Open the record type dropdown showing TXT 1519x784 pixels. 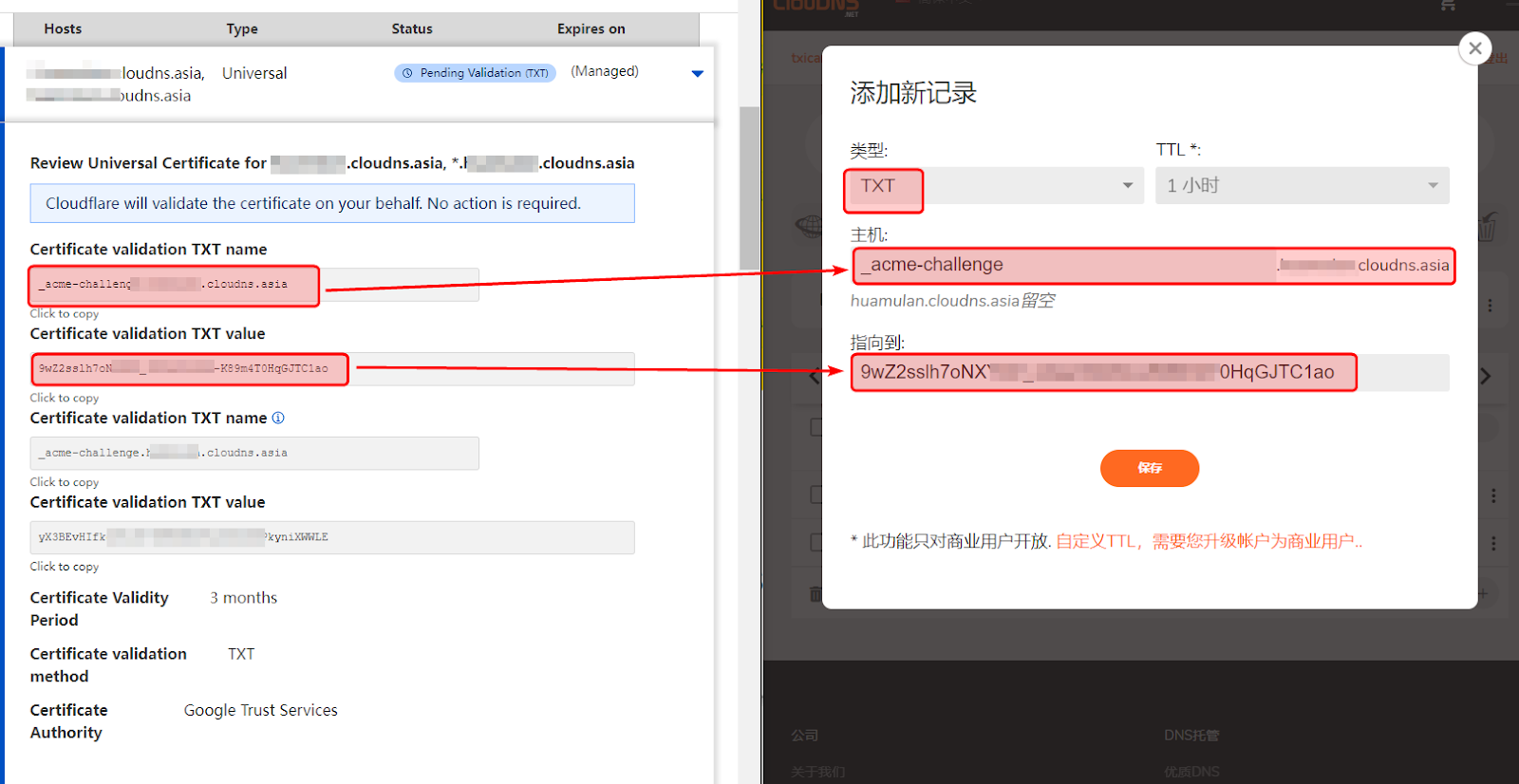[994, 186]
